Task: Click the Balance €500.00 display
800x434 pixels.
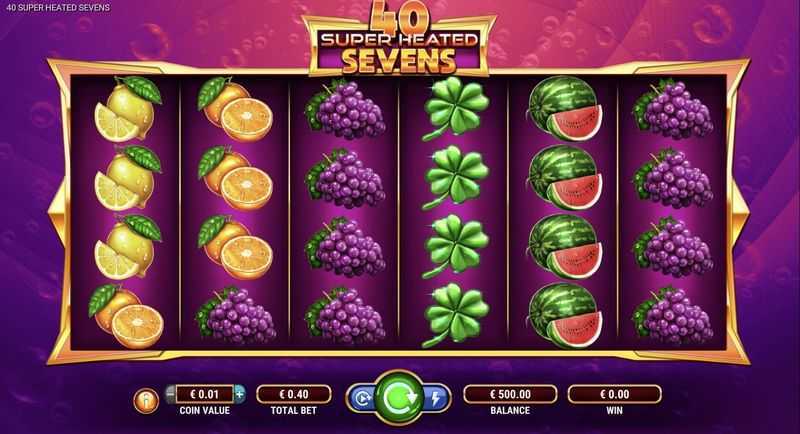Action: click(x=510, y=394)
